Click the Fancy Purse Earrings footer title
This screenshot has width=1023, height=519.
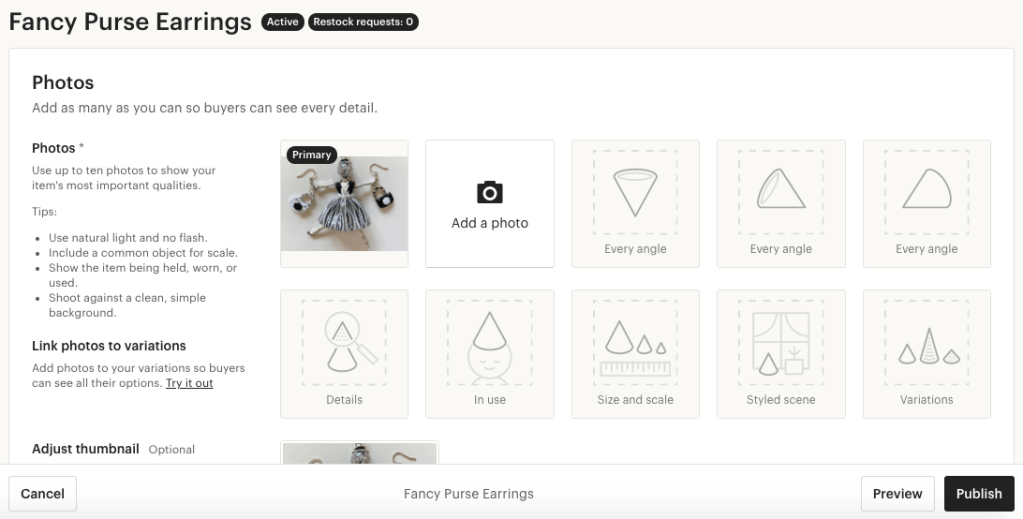click(x=468, y=493)
